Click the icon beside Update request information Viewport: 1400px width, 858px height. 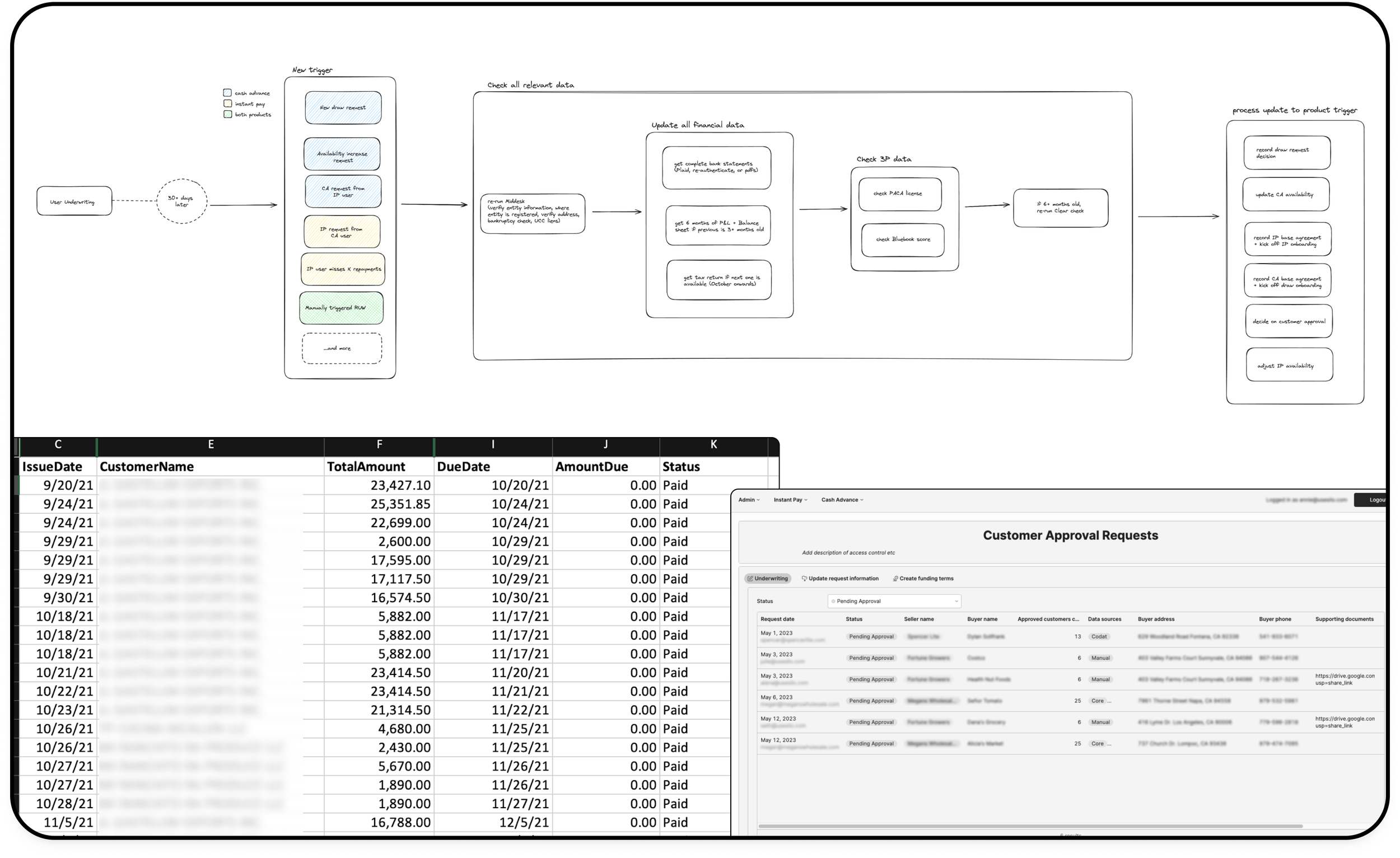[x=805, y=579]
